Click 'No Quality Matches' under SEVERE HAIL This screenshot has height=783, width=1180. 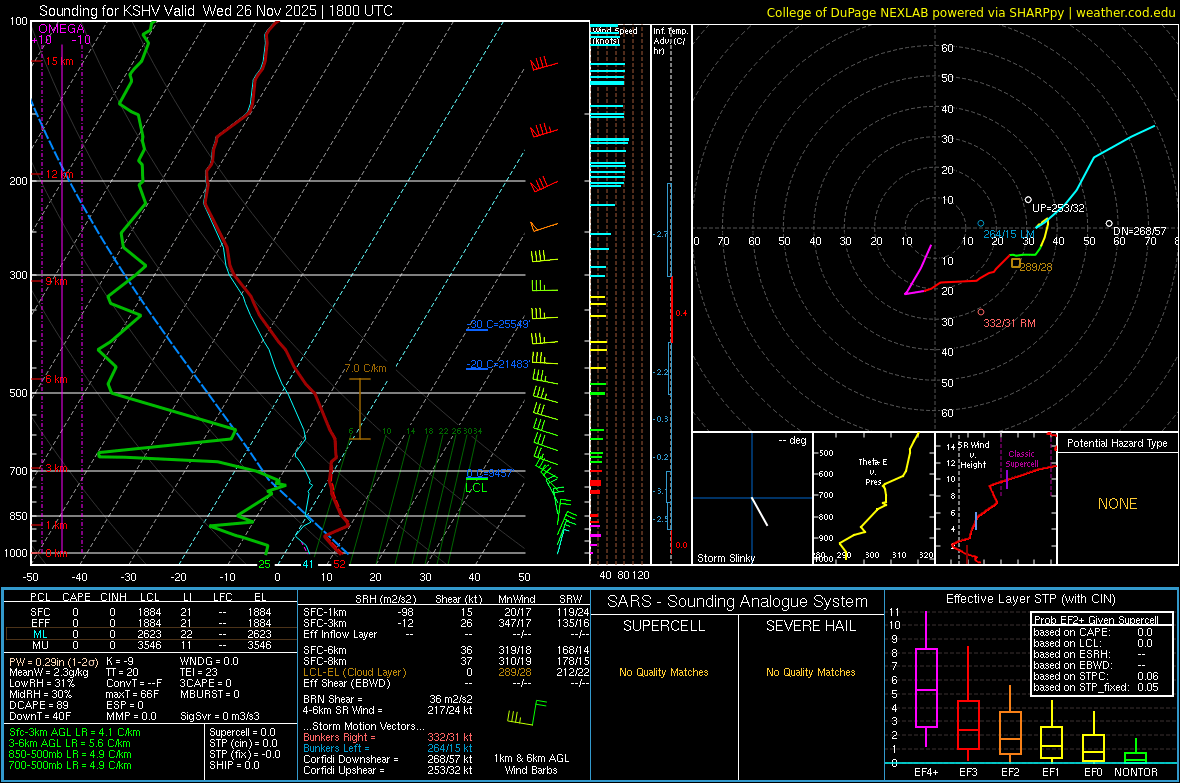tap(810, 672)
